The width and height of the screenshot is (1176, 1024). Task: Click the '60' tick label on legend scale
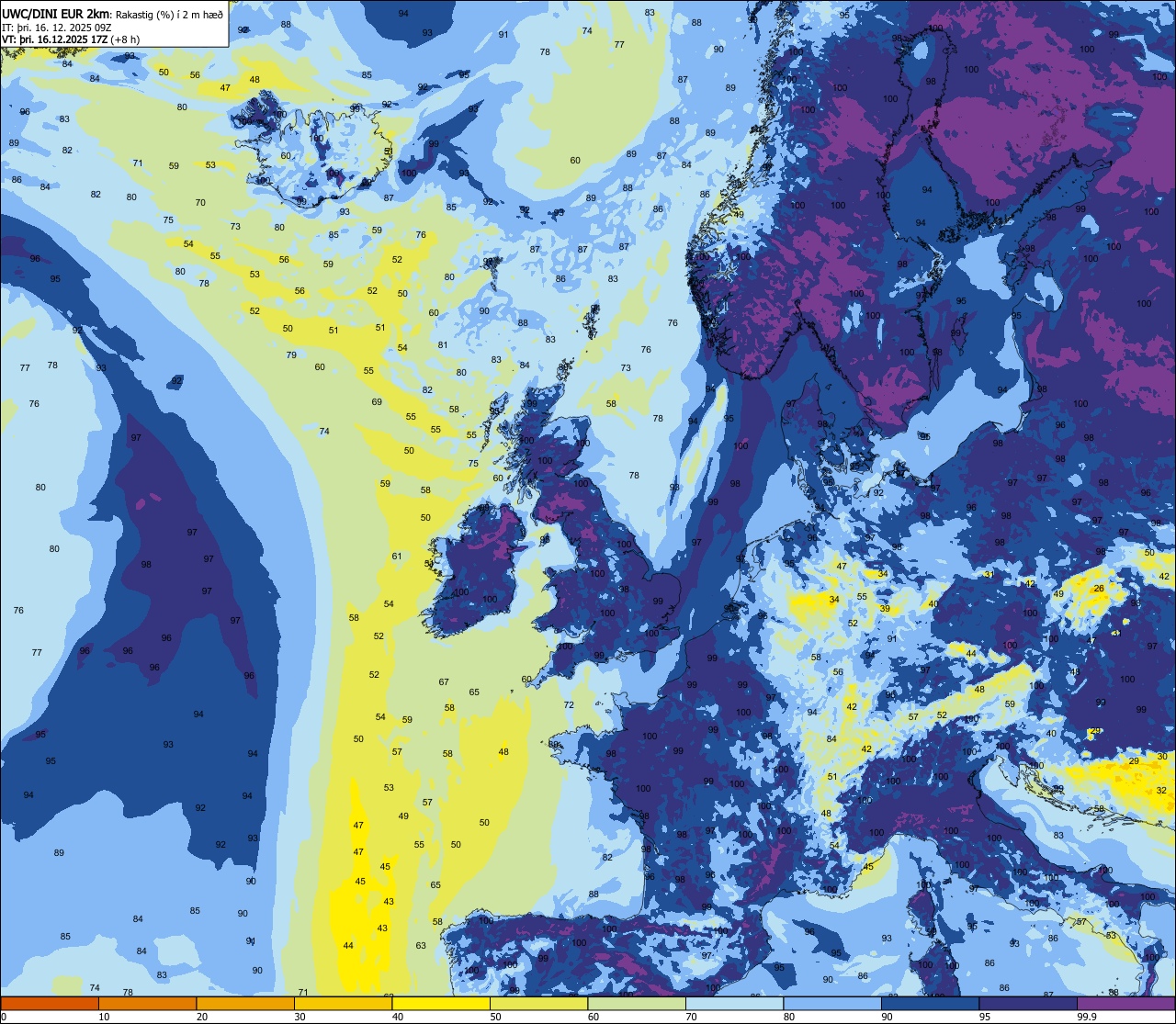pos(594,1017)
